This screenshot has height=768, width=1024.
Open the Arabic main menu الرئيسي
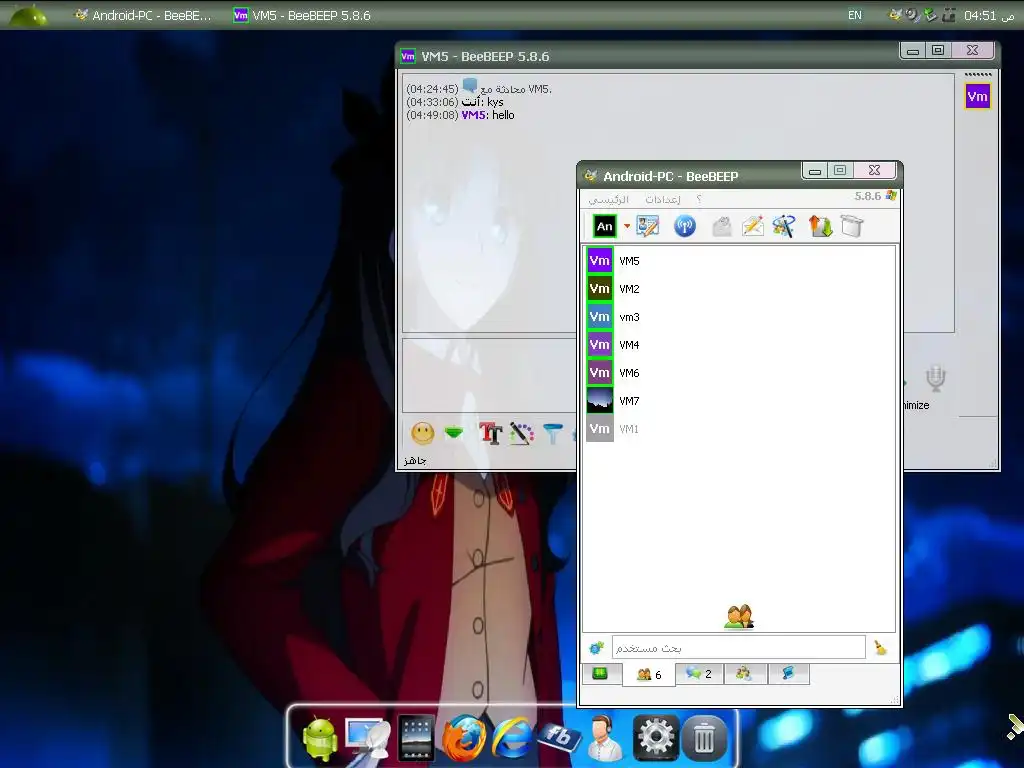point(609,199)
